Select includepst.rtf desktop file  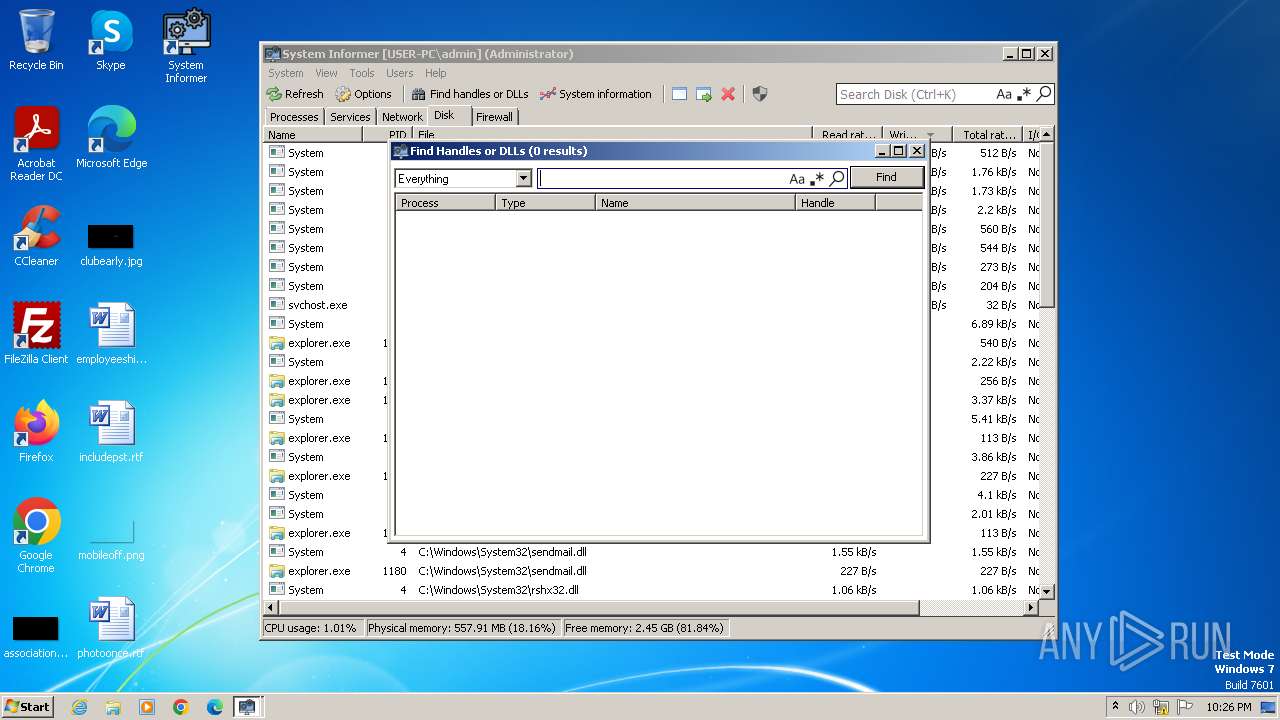tap(111, 432)
